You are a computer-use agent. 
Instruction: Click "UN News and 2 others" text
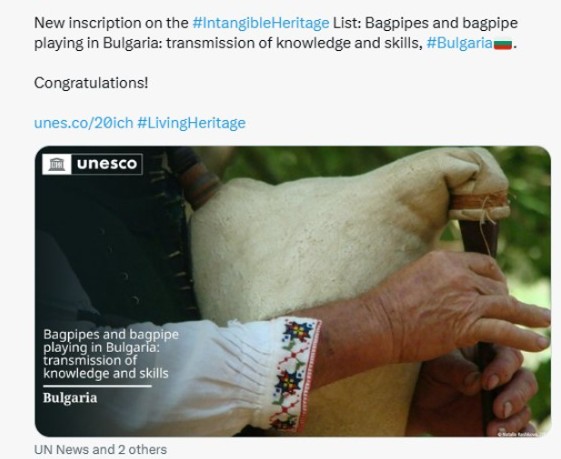(101, 450)
